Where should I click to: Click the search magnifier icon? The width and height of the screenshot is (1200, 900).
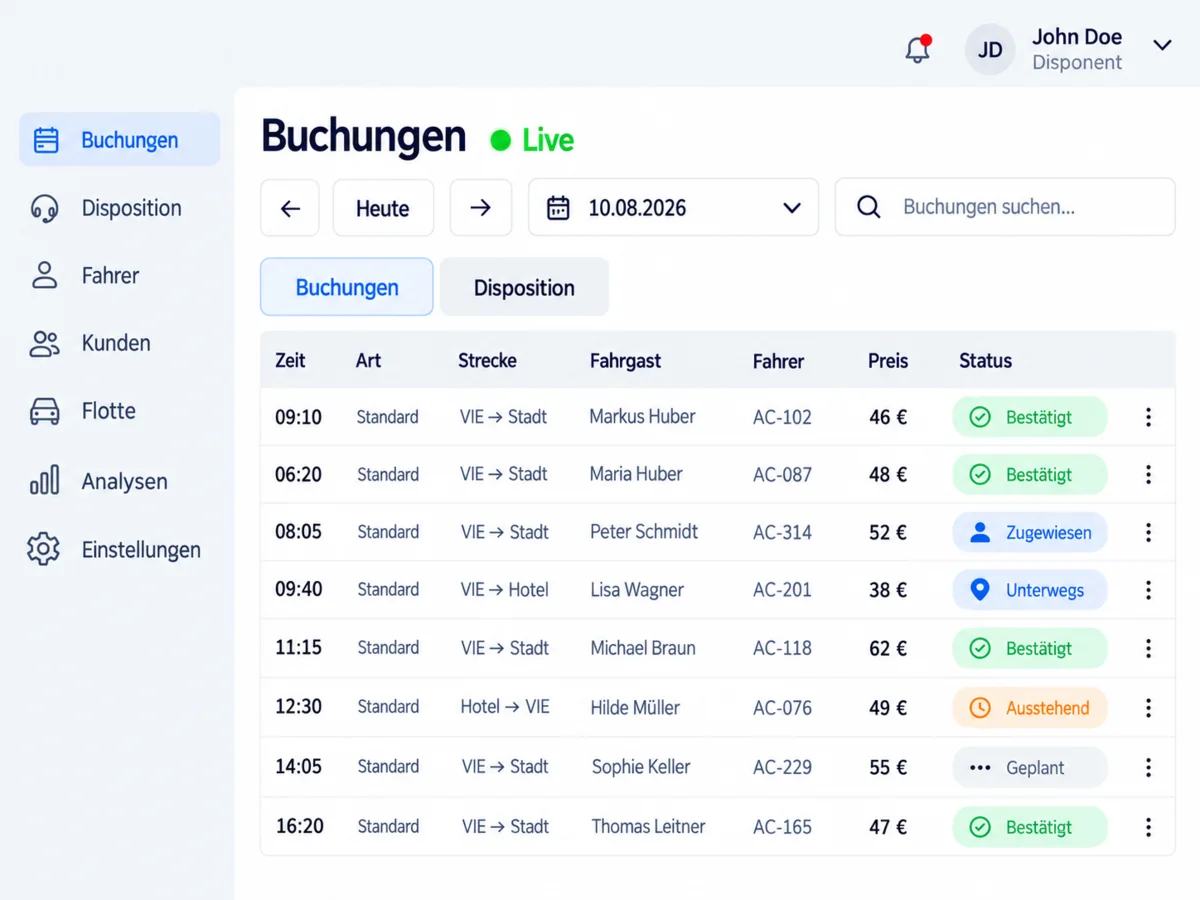(869, 207)
